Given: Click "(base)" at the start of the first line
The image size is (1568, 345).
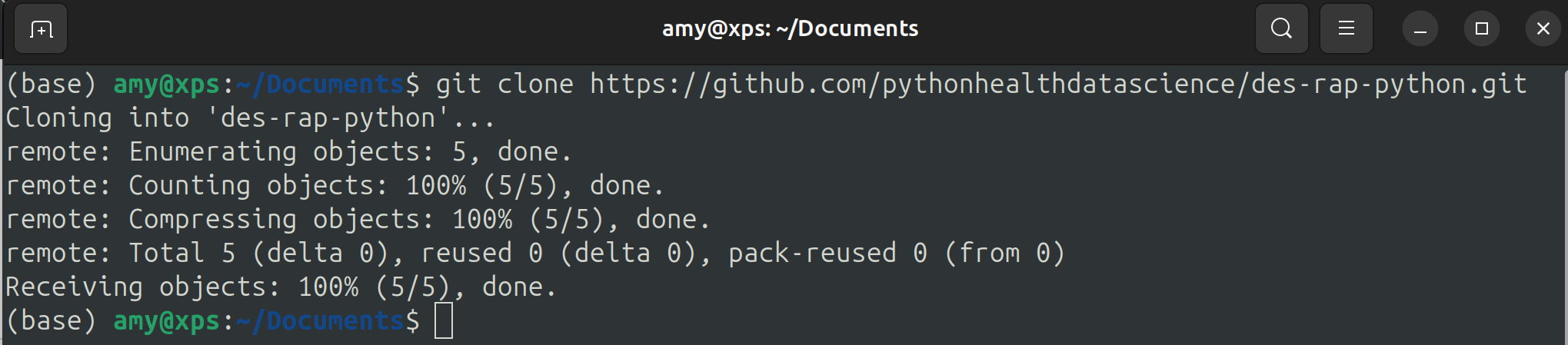Looking at the screenshot, I should pos(51,84).
